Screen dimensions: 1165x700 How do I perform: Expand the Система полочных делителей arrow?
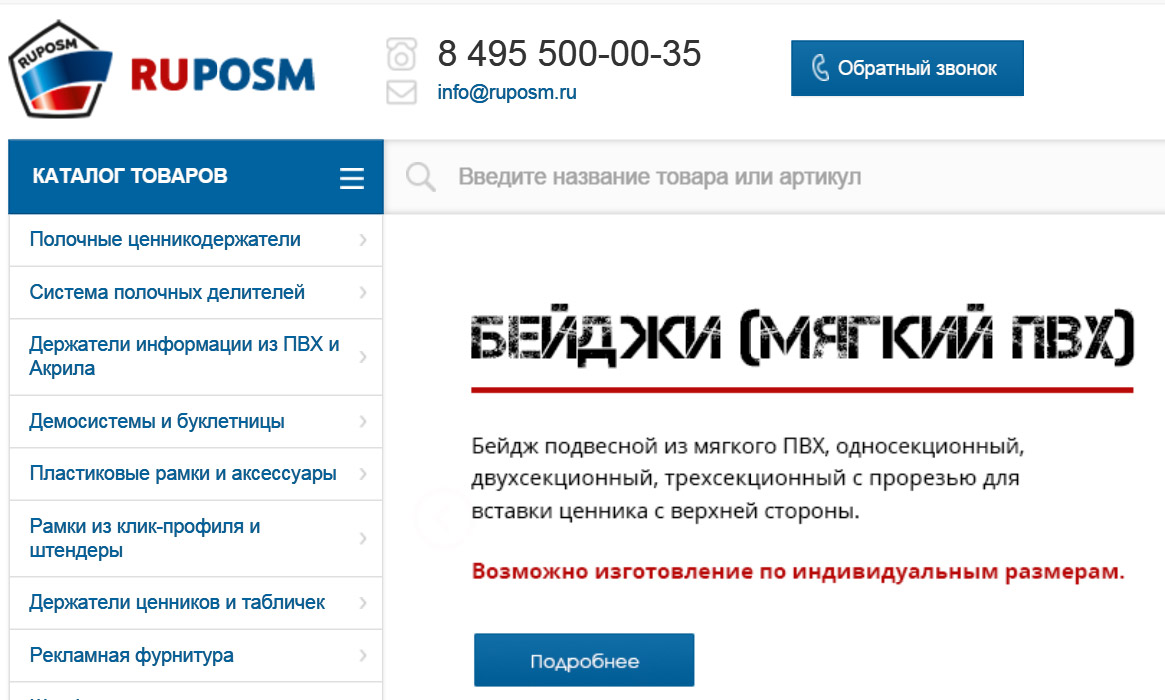click(x=363, y=293)
